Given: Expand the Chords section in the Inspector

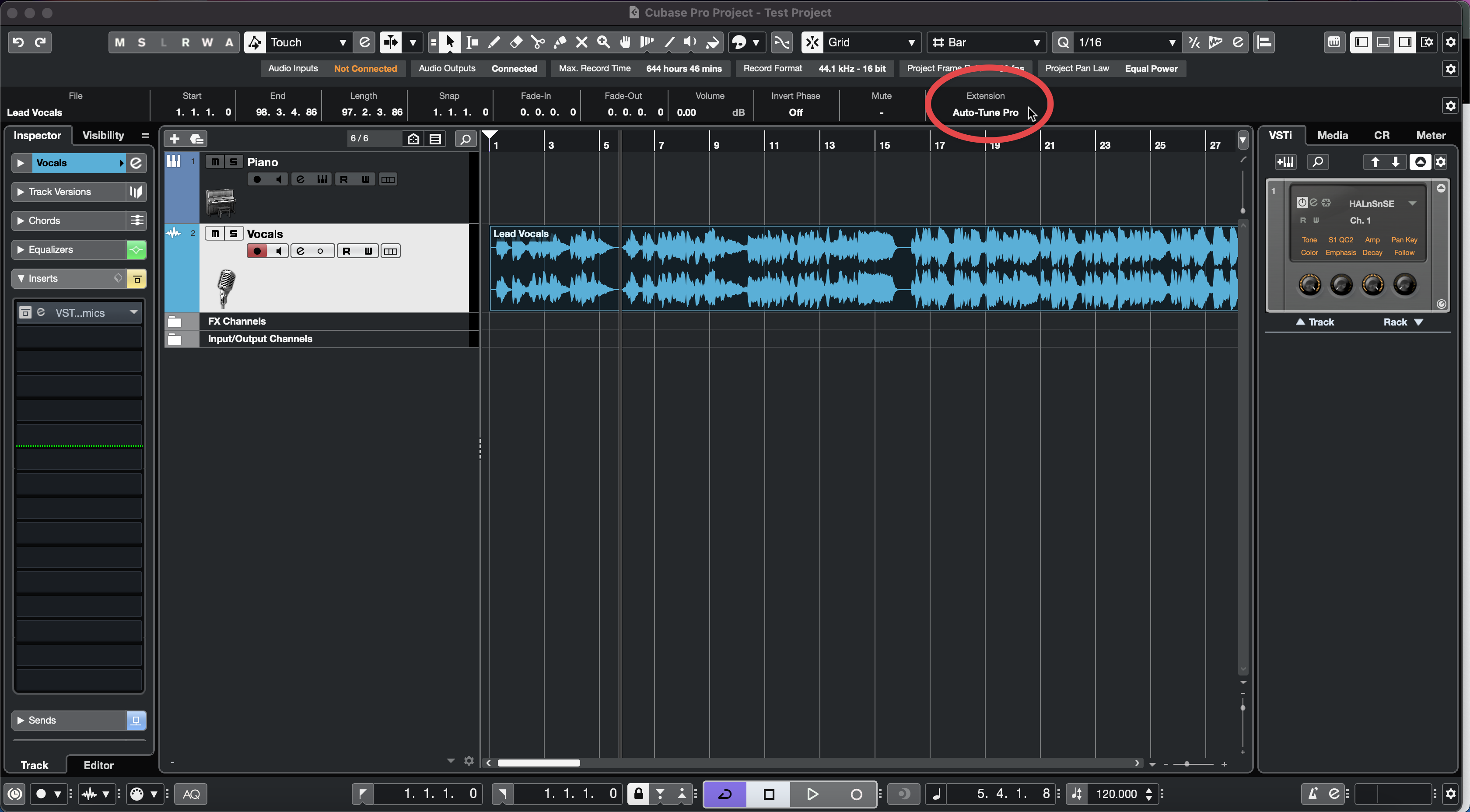Looking at the screenshot, I should [21, 220].
